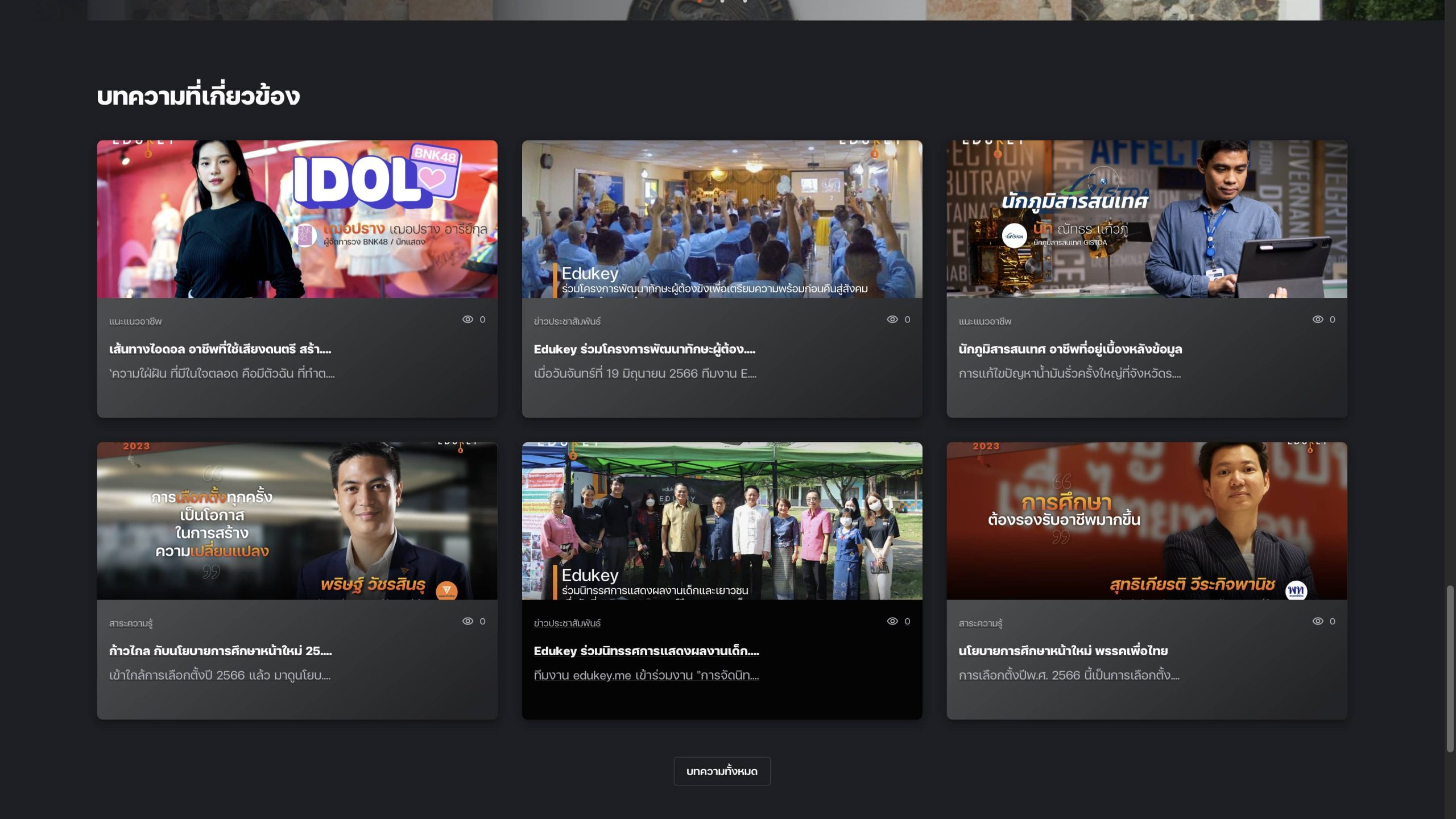Click the บทความทั้งหมด button
1456x819 pixels.
point(722,771)
